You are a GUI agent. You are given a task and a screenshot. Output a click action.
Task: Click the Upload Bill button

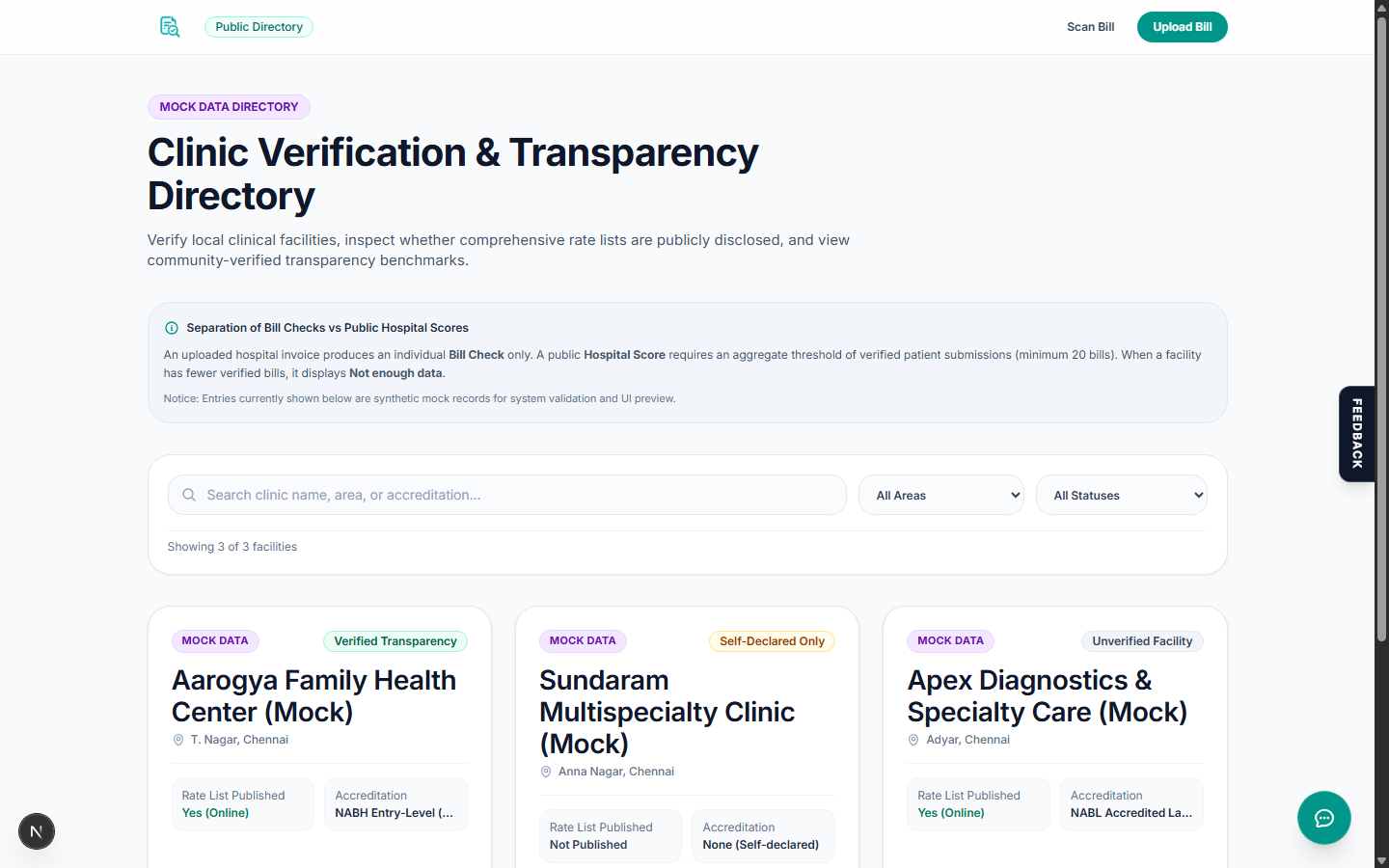pyautogui.click(x=1183, y=27)
